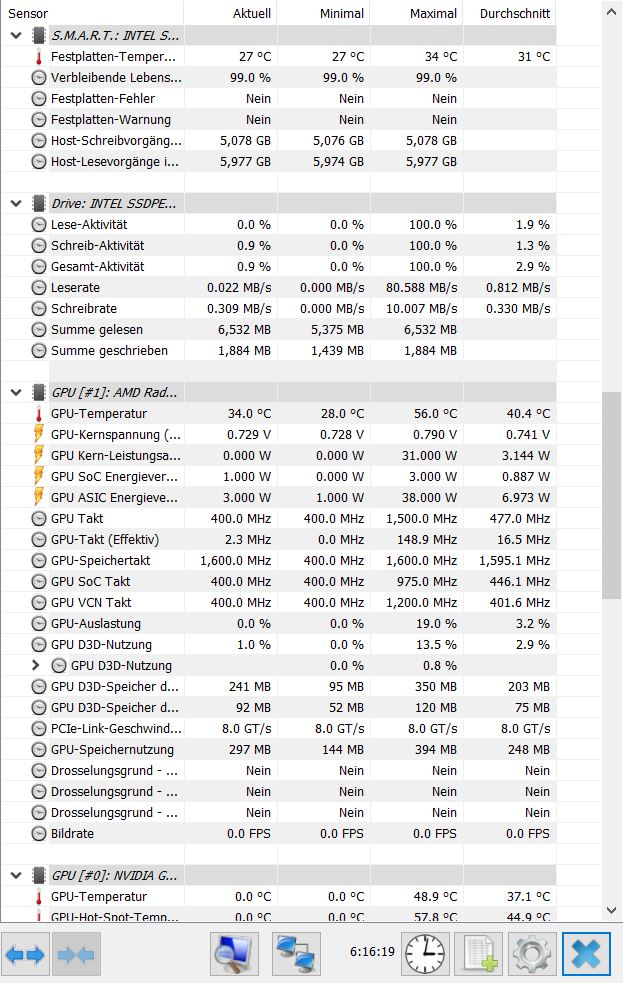Click the gauge icon next to GPU Takt
The image size is (623, 983).
coord(39,519)
